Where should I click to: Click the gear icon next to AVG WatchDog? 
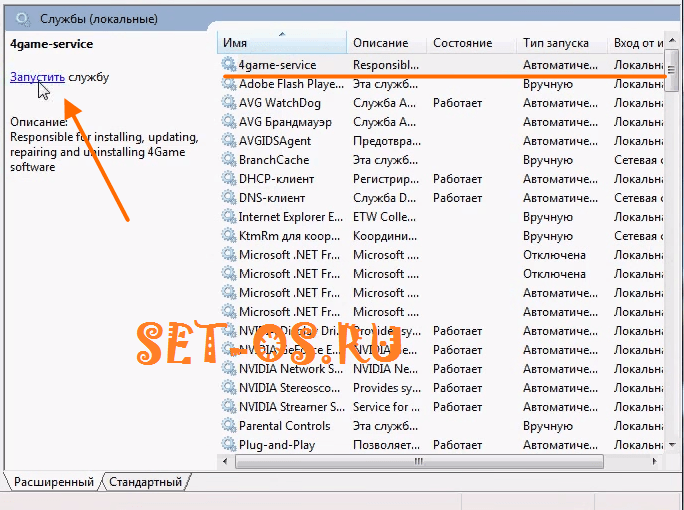click(229, 102)
